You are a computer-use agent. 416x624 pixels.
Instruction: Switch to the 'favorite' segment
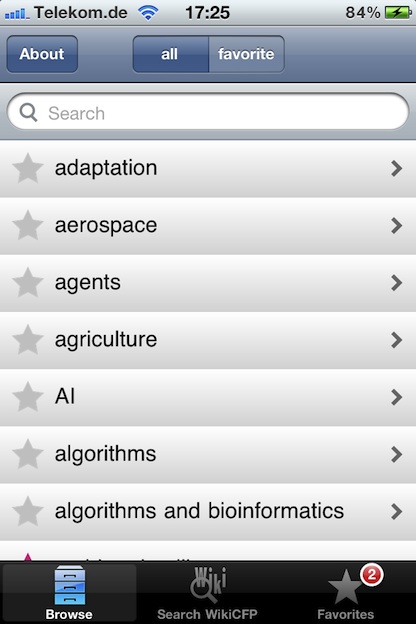[246, 54]
